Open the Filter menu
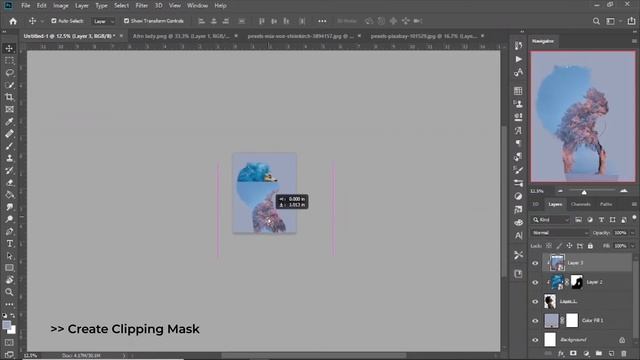Viewport: 640px width, 360px height. coord(142,6)
